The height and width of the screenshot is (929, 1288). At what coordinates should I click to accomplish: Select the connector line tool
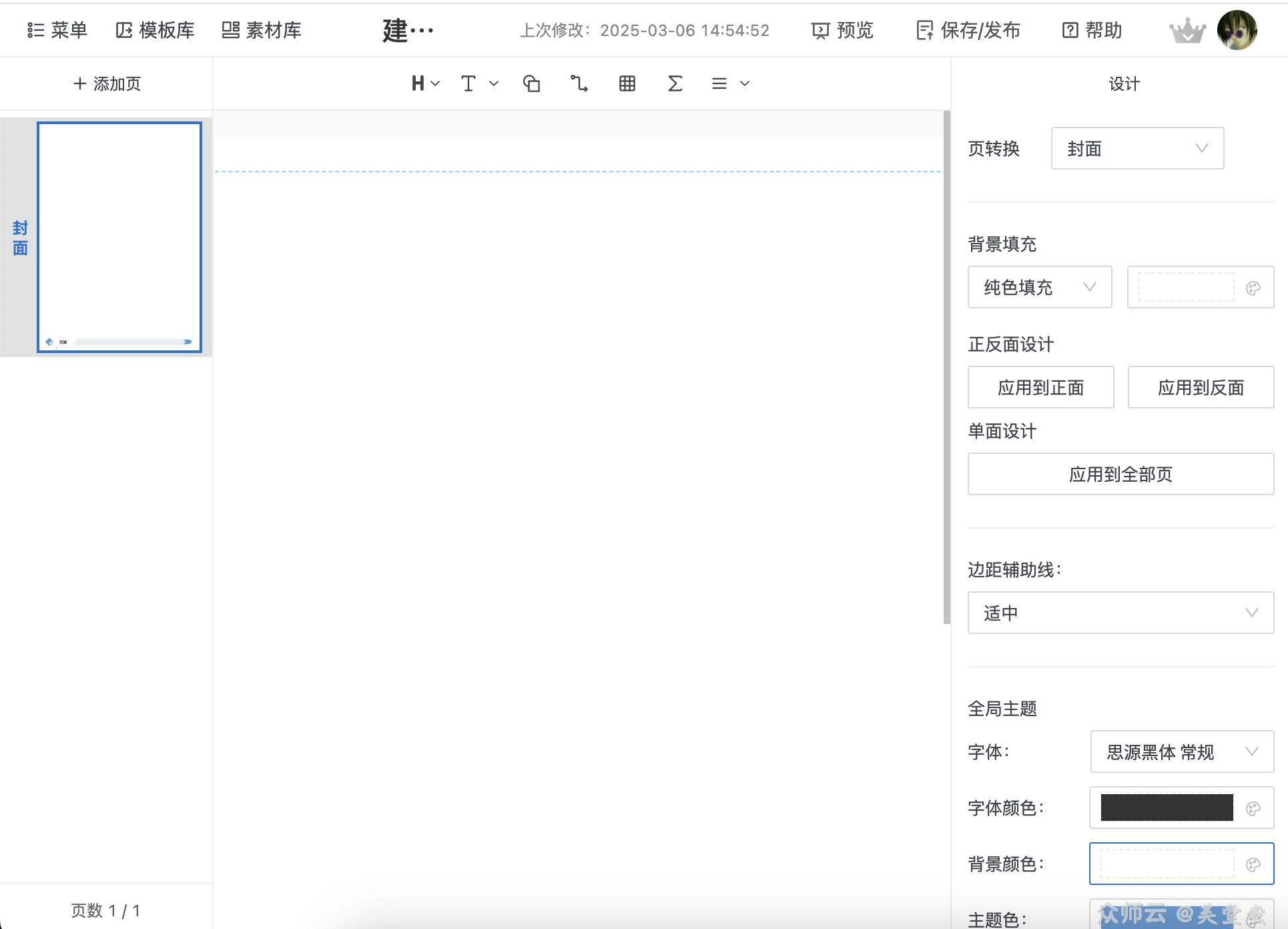[x=579, y=83]
